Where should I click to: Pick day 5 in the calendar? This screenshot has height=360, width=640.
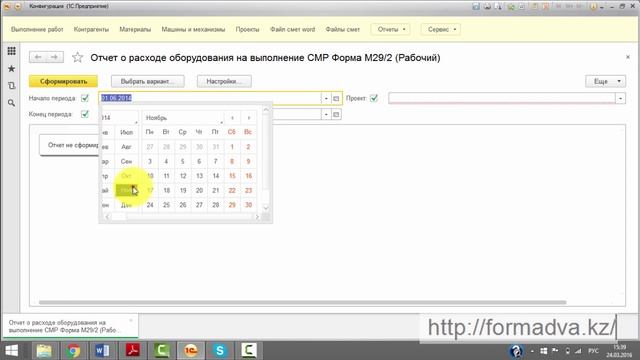click(x=183, y=162)
